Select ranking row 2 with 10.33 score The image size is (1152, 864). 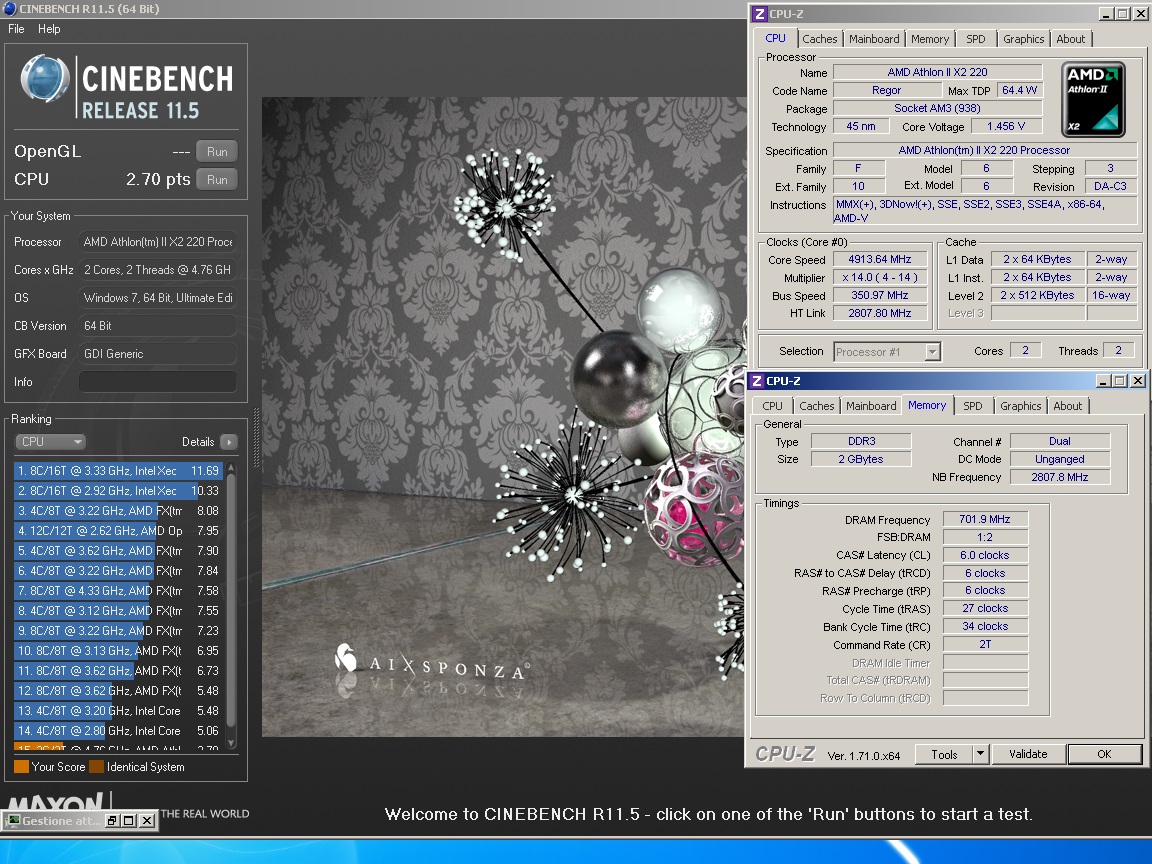tap(118, 490)
